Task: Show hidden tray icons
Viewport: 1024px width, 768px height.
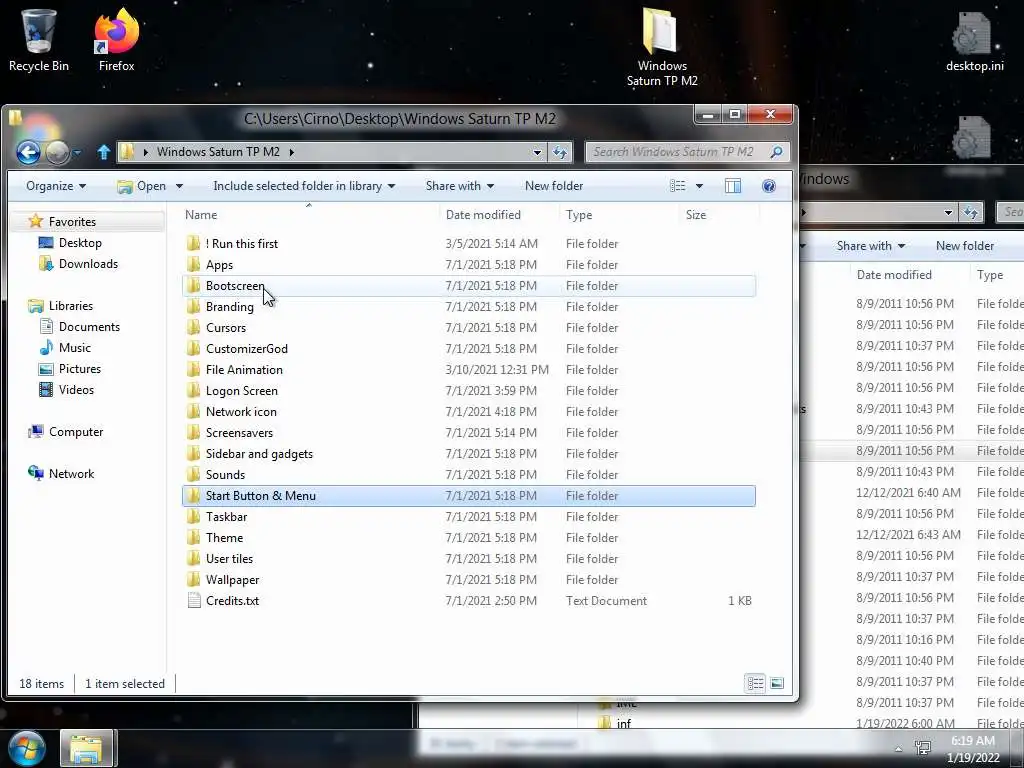Action: tap(898, 749)
